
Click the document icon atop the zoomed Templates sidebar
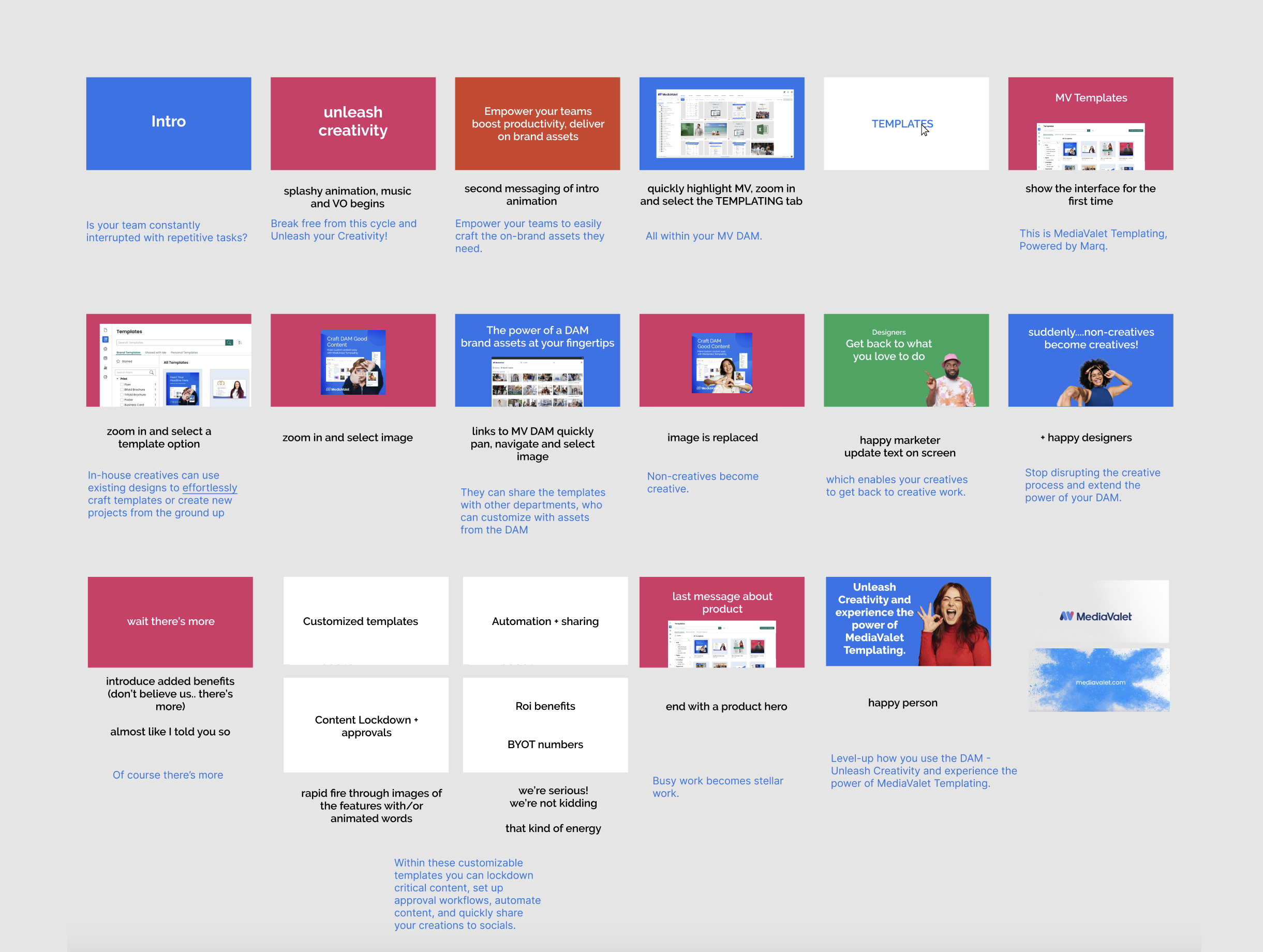[x=106, y=330]
